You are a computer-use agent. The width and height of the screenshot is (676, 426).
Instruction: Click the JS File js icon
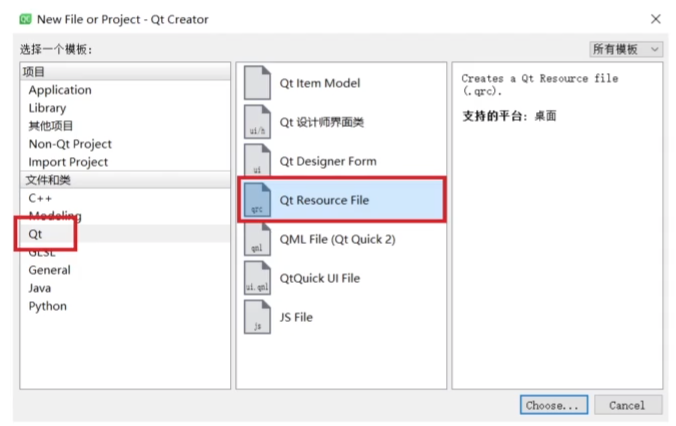point(257,317)
